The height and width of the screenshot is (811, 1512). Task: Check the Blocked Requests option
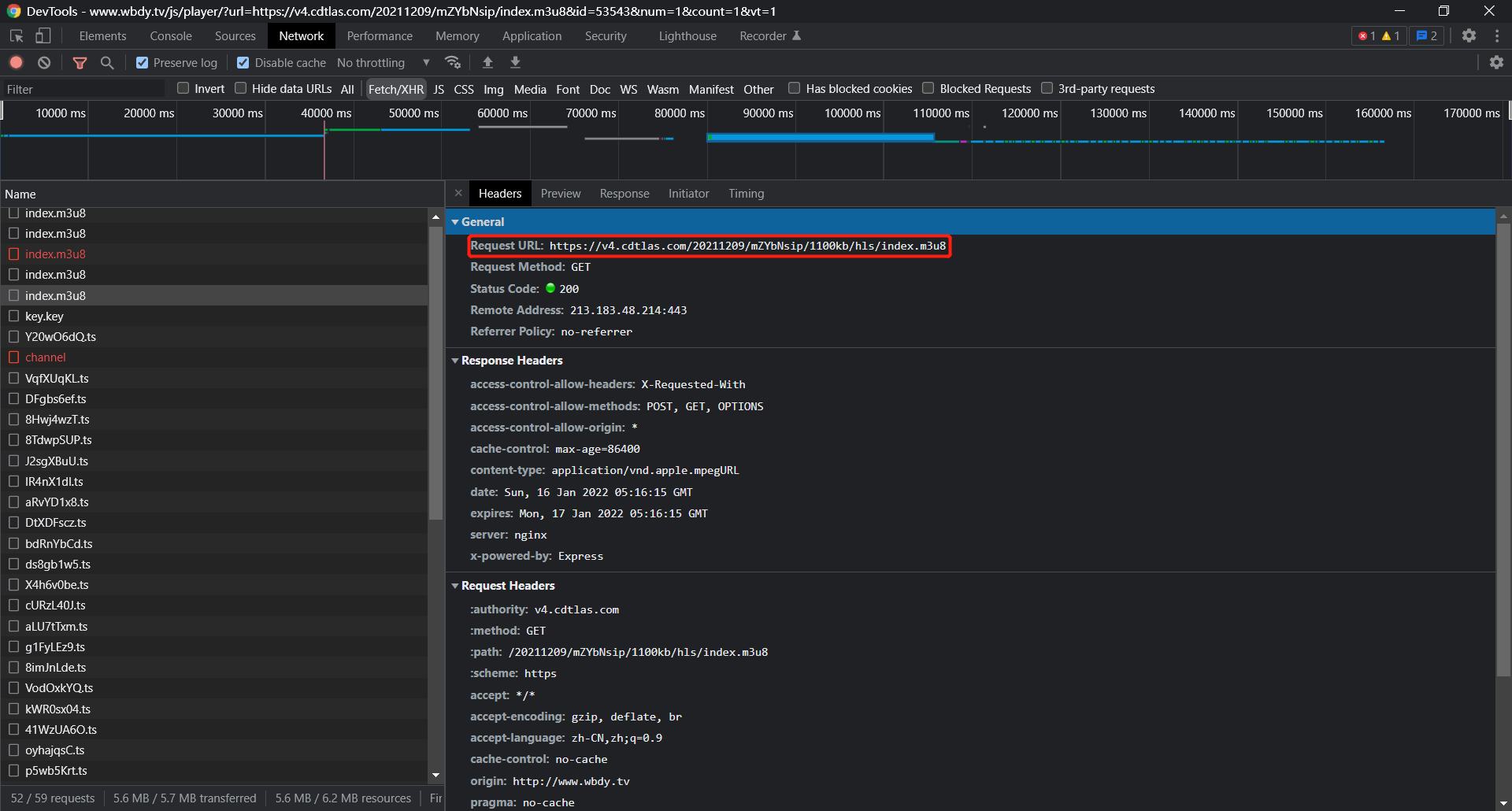point(928,88)
